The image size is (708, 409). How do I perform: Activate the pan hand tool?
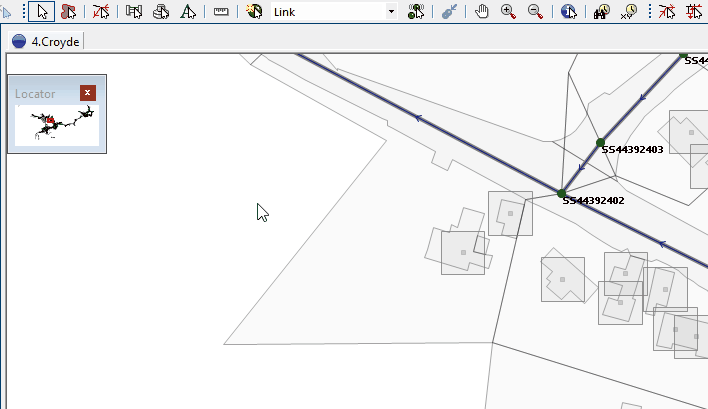point(482,12)
